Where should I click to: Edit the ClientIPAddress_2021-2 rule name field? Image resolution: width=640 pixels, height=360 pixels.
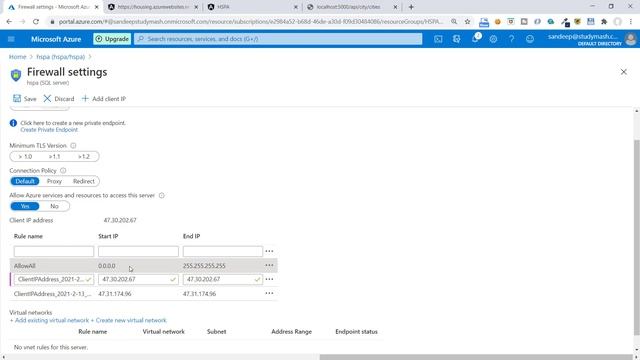click(x=54, y=279)
